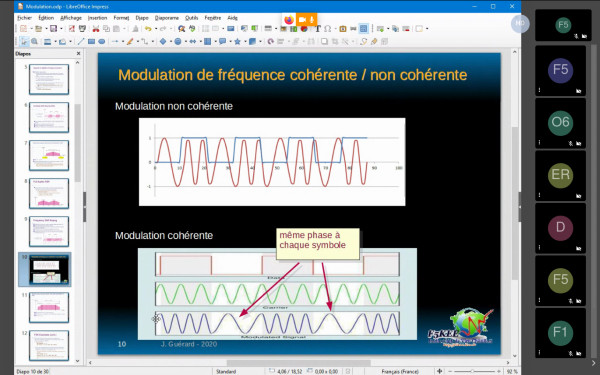Toggle Firefox sharing camera indicator
600x375 pixels.
[302, 20]
